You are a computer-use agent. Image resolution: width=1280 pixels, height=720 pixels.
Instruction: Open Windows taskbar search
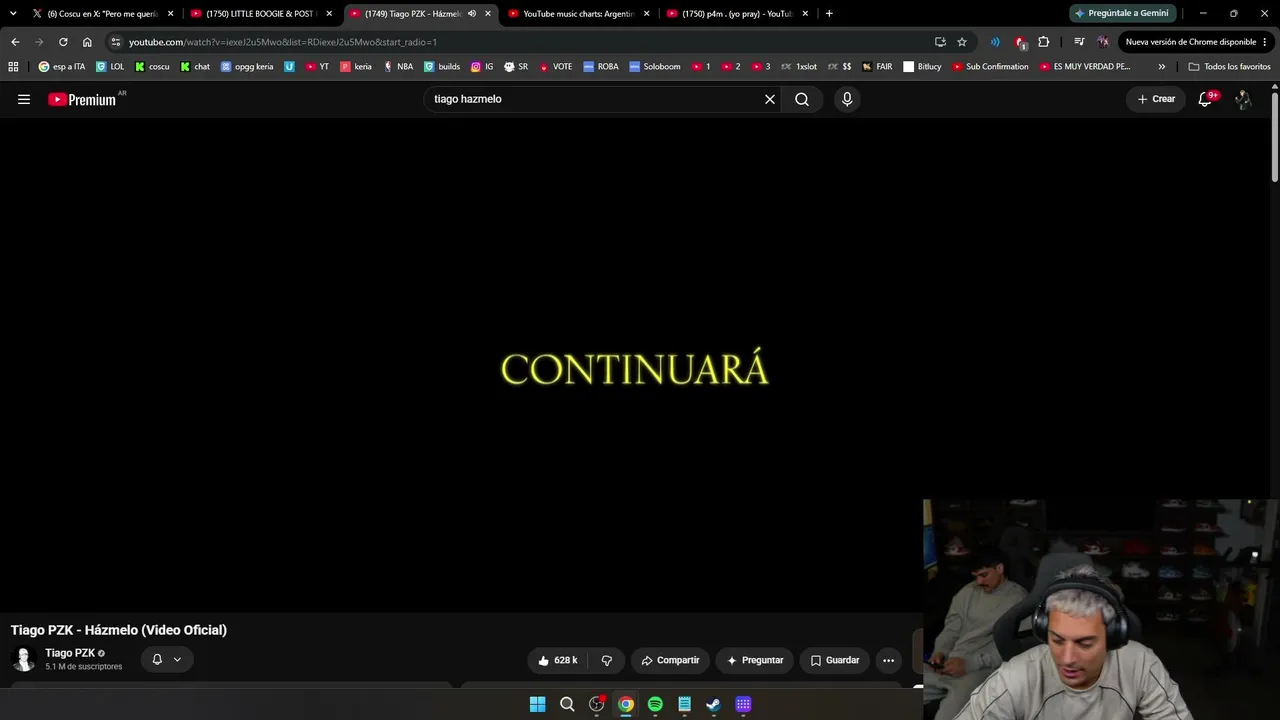[x=567, y=704]
